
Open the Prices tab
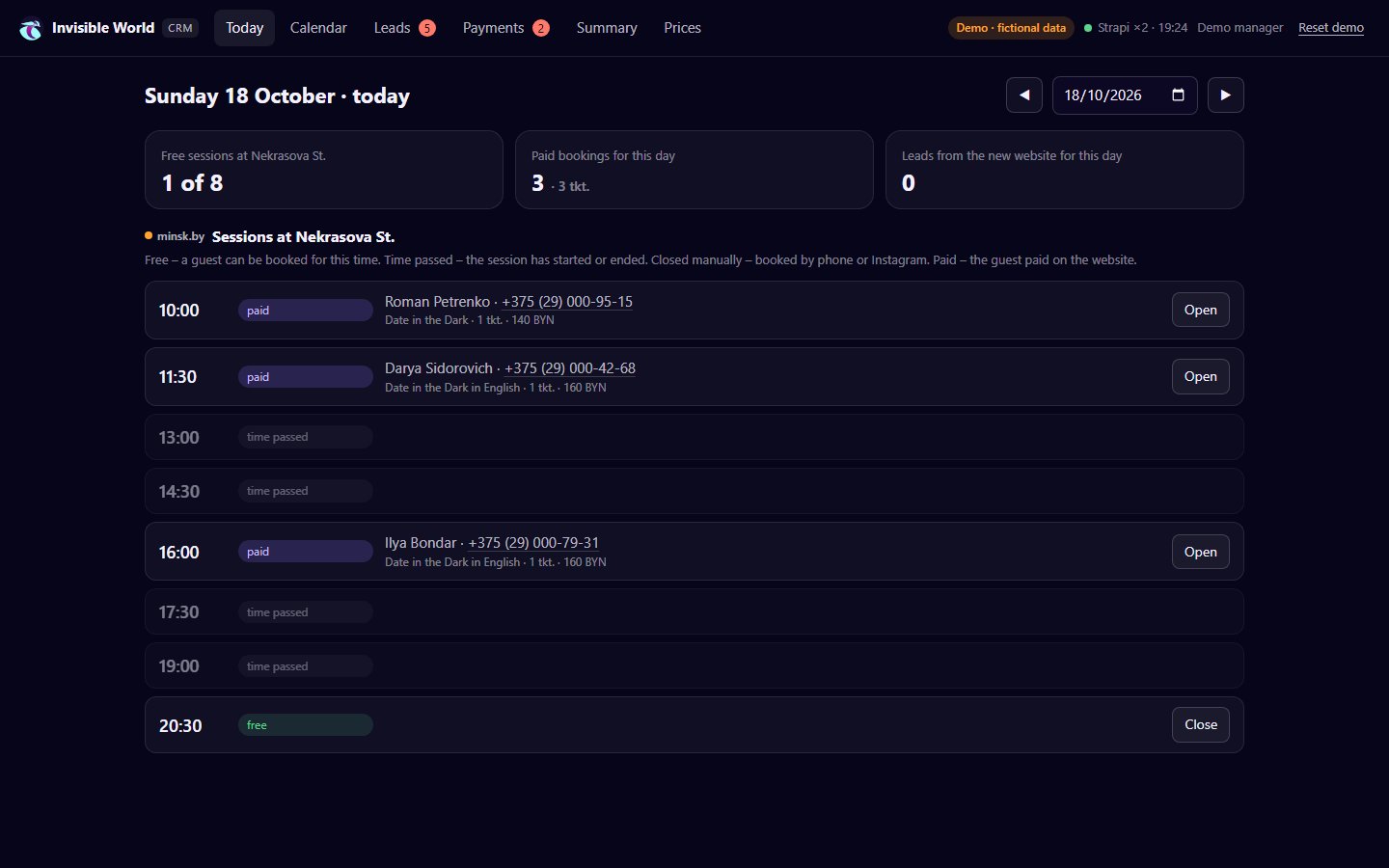click(x=682, y=28)
